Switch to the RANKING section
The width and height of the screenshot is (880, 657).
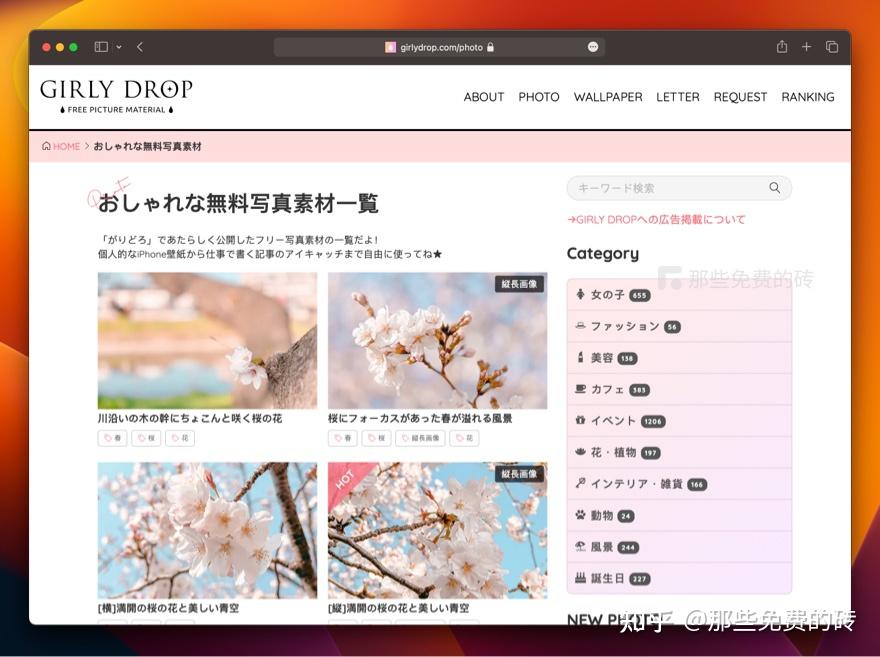click(808, 97)
